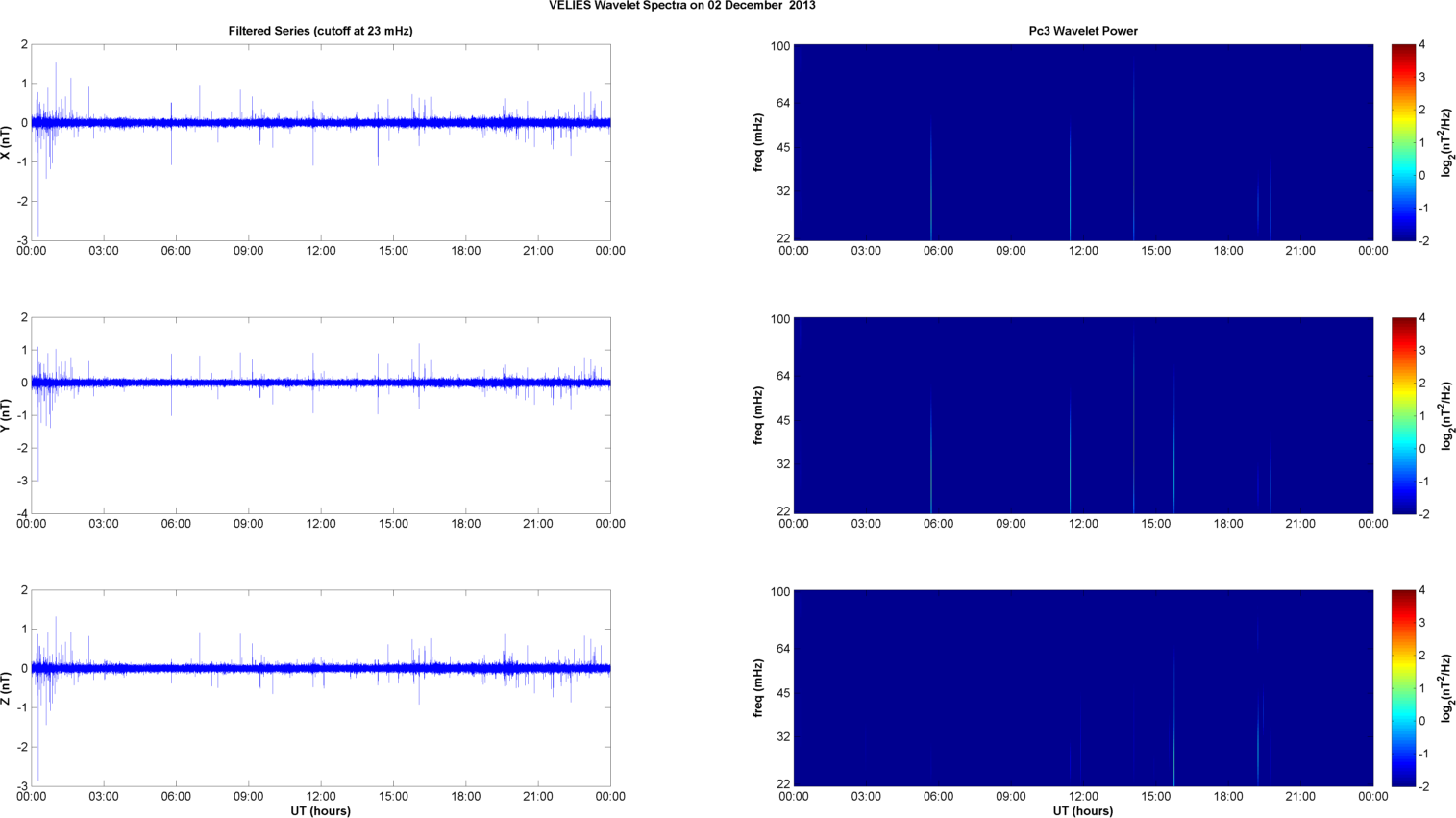Viewport: 1456px width, 818px height.
Task: Click the Y component filtered time series plot
Action: pos(321,415)
